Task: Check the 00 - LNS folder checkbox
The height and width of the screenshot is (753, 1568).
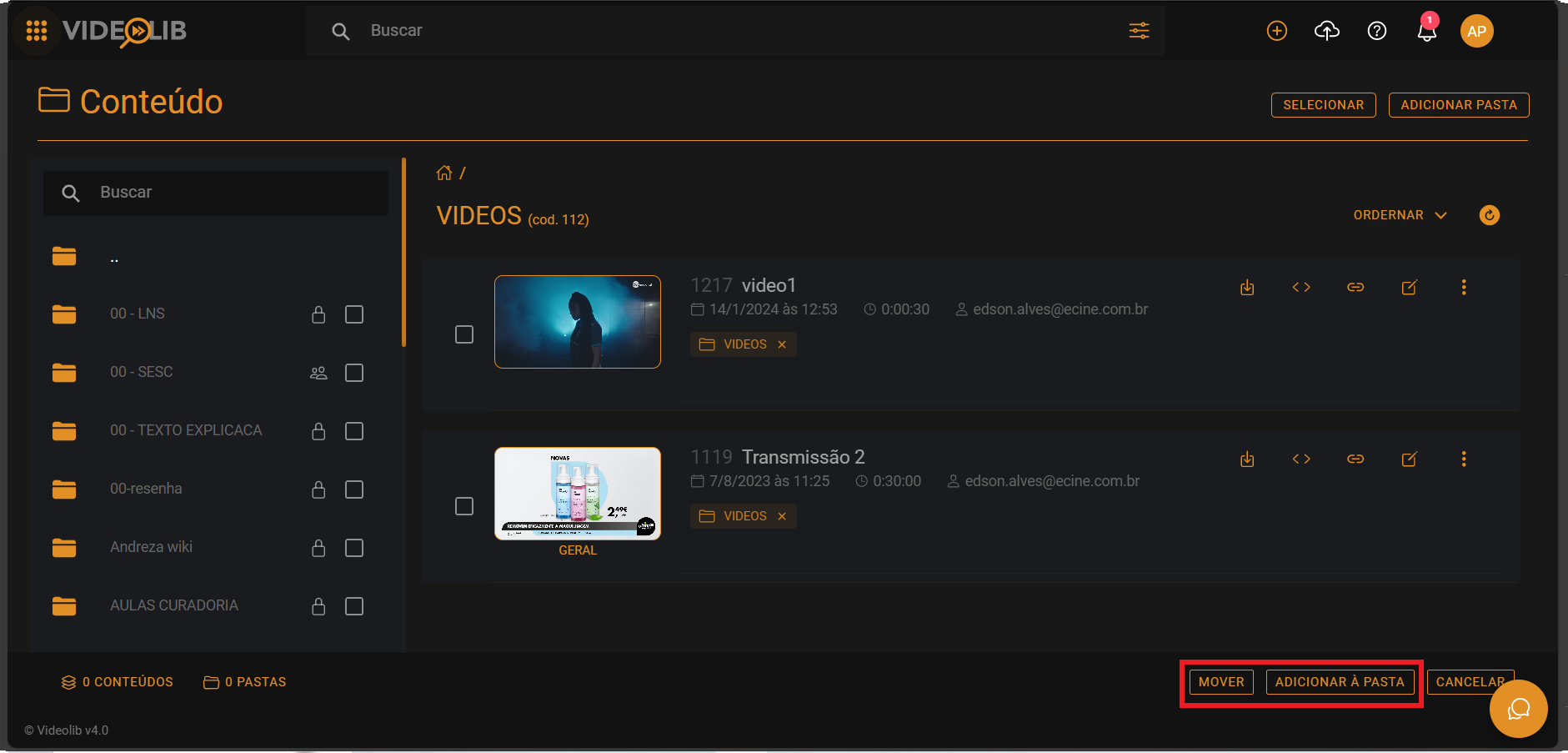Action: coord(354,314)
